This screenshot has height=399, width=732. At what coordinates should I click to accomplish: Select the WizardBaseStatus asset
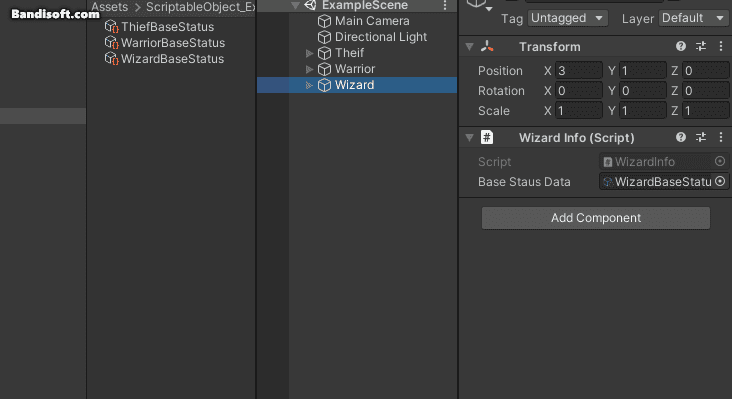[172, 59]
